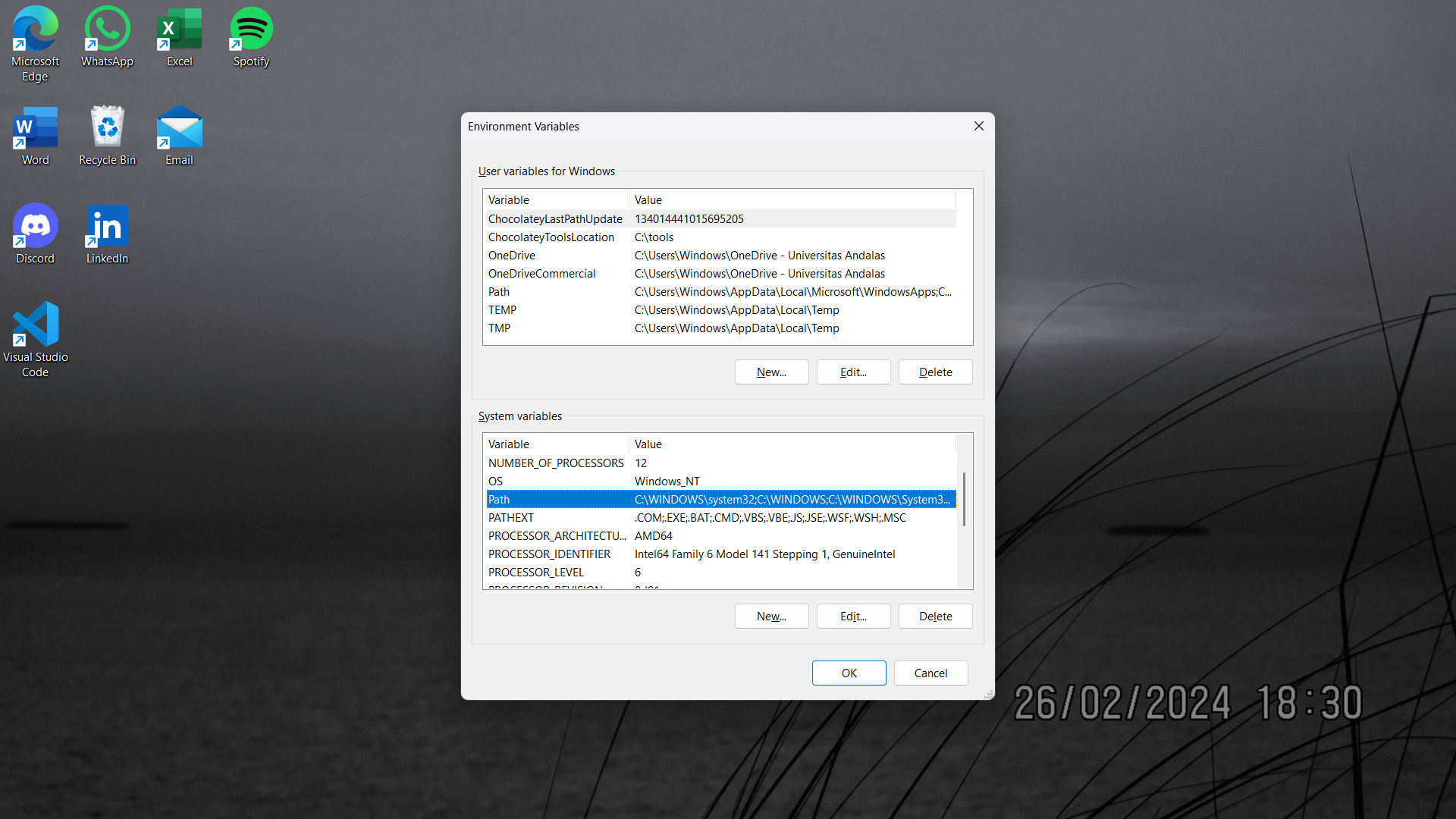Click the Email desktop shortcut
The image size is (1456, 819).
pos(179,129)
